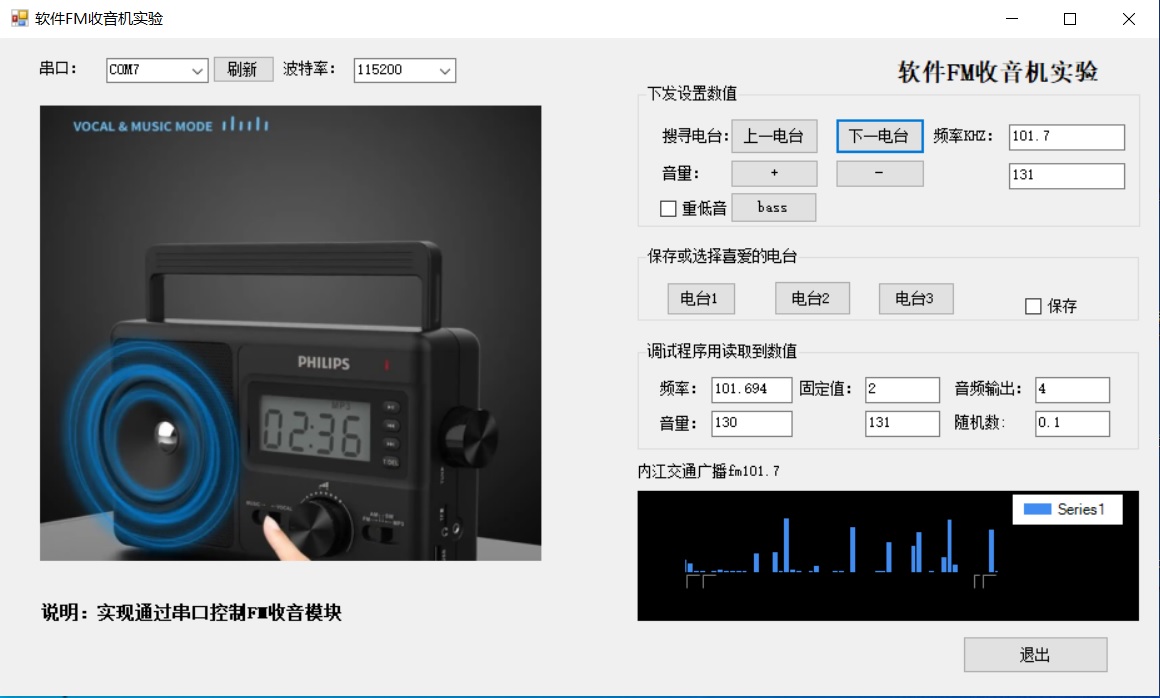Click the 下发设置数值 group label

pyautogui.click(x=692, y=93)
